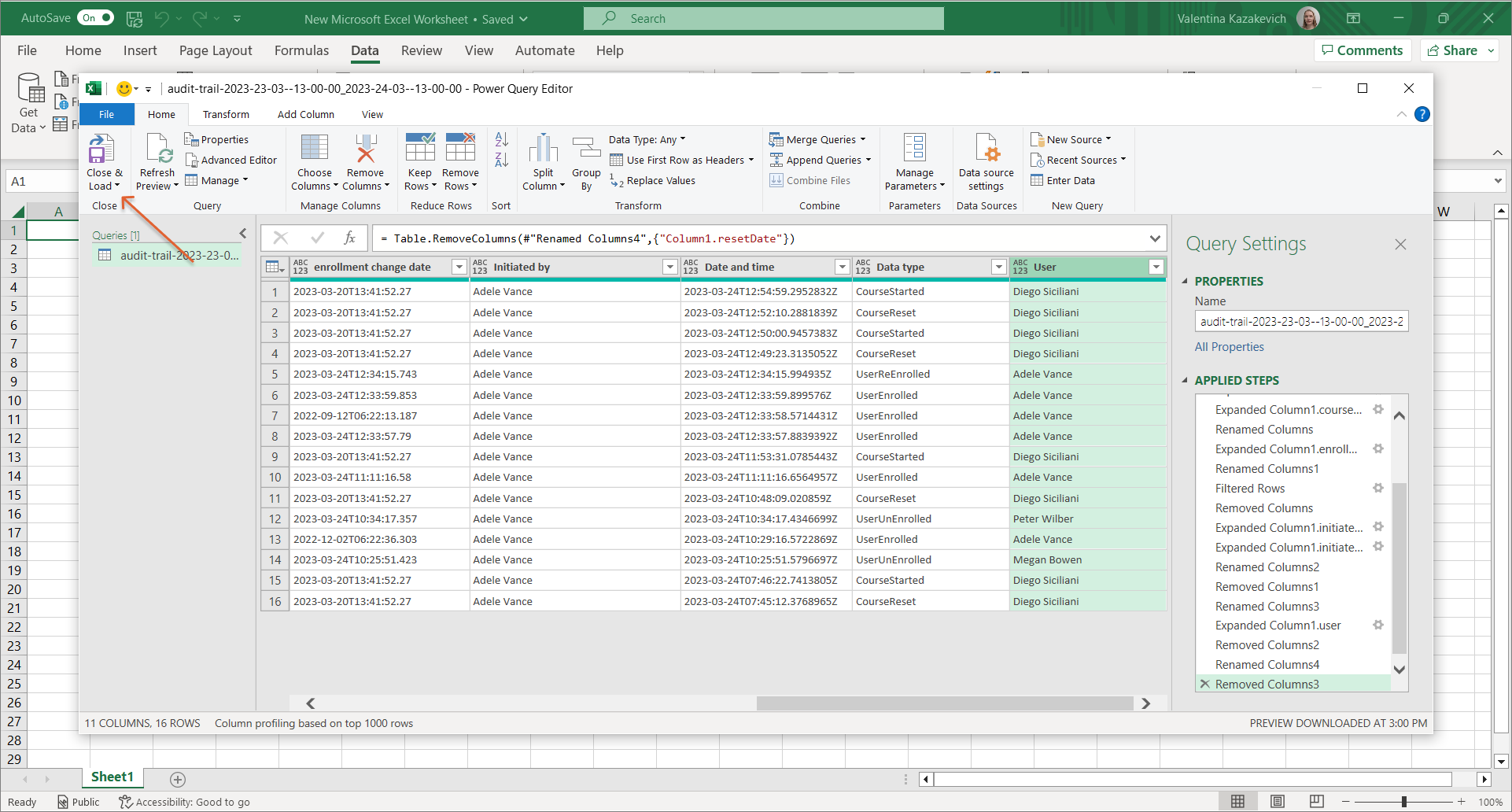Click the Remove Columns icon
Viewport: 1512px width, 812px height.
(x=365, y=149)
